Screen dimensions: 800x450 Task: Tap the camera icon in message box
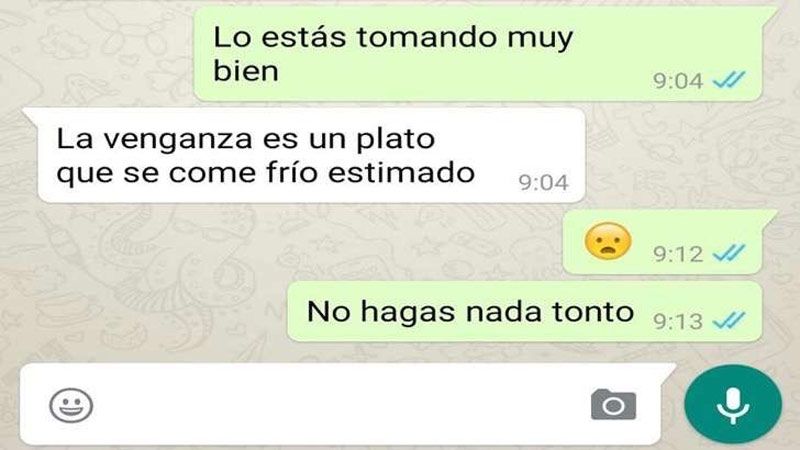coord(613,405)
